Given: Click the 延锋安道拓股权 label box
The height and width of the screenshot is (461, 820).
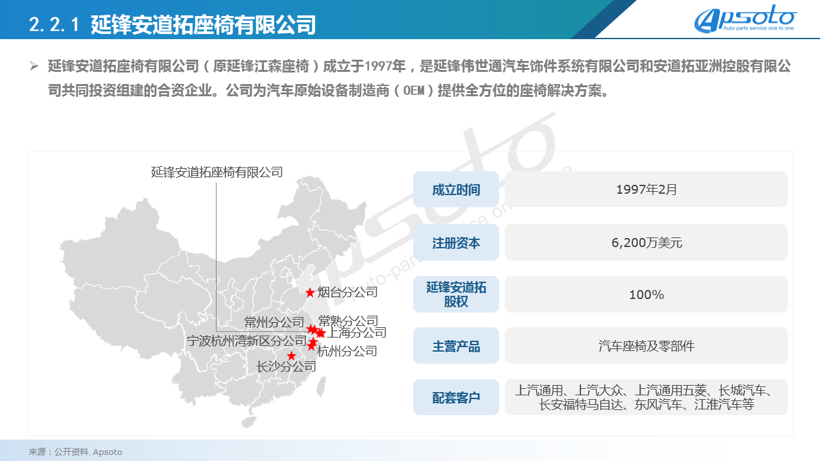Looking at the screenshot, I should 456,294.
